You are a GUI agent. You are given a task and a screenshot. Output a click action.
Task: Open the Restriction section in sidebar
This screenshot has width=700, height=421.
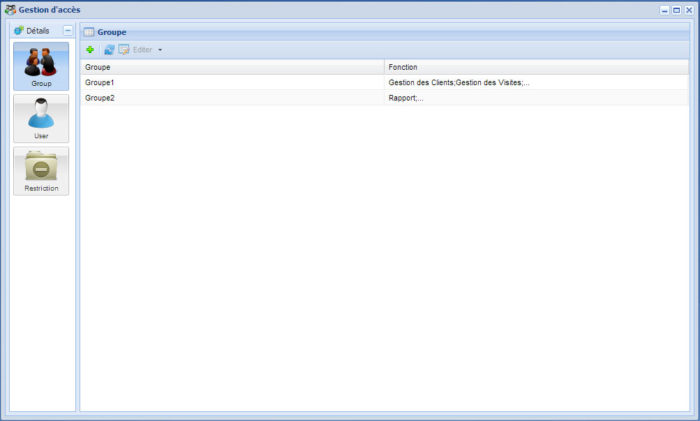(41, 171)
